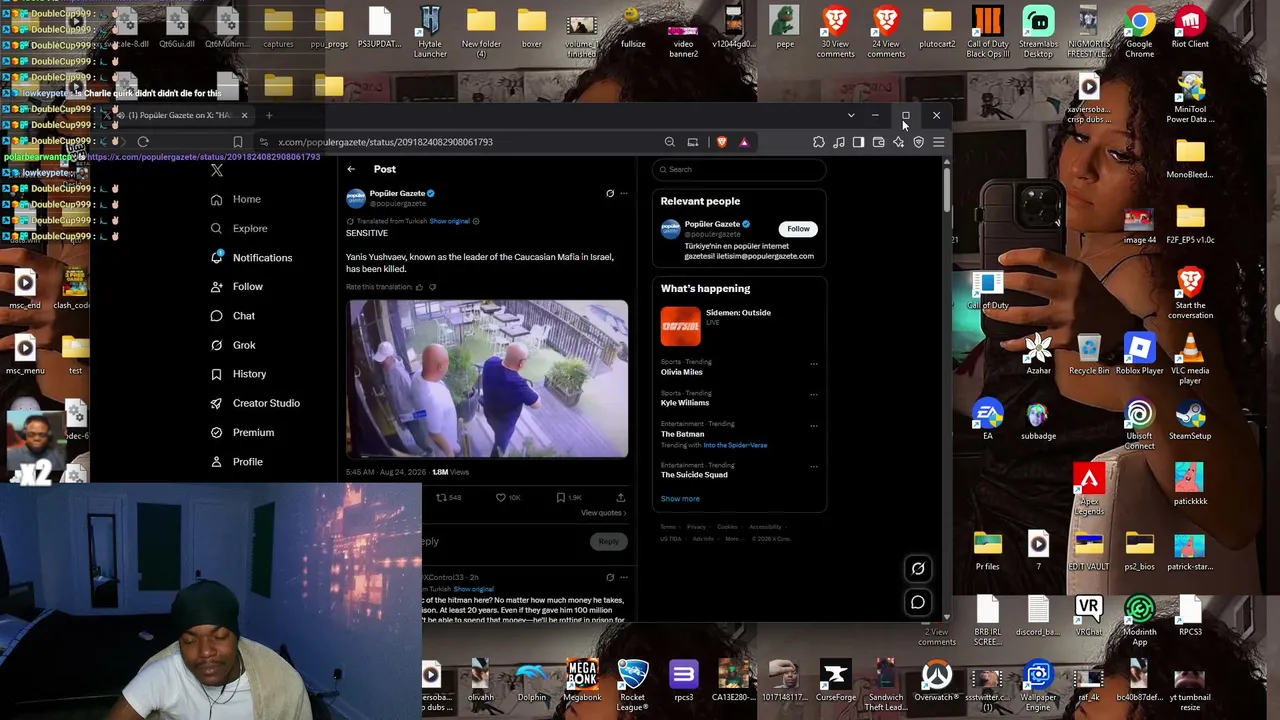1280x720 pixels.
Task: Open options for The Suicide Squad trend
Action: pos(813,466)
